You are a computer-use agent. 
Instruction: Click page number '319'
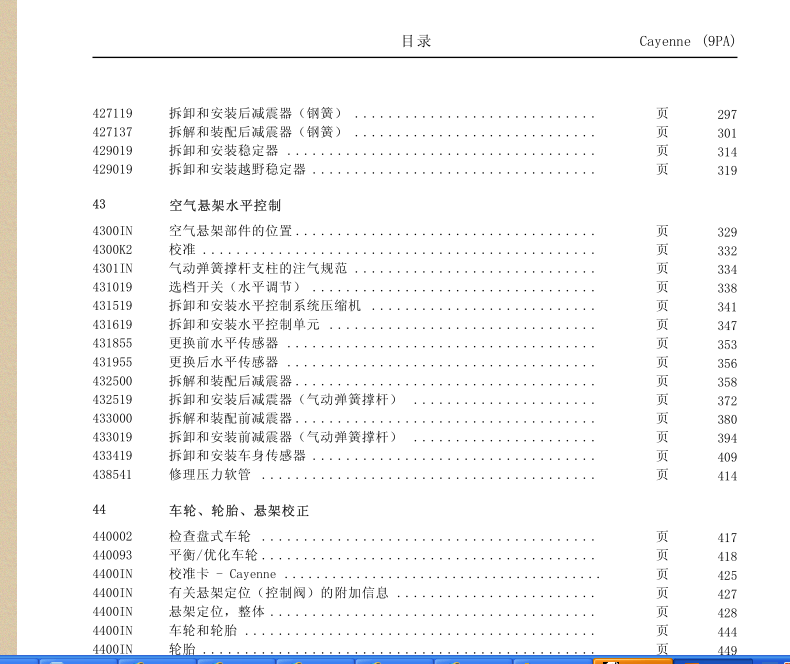click(x=727, y=171)
